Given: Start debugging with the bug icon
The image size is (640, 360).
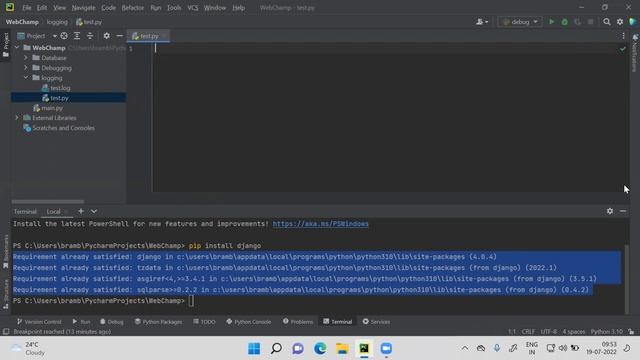Looking at the screenshot, I should [x=564, y=22].
